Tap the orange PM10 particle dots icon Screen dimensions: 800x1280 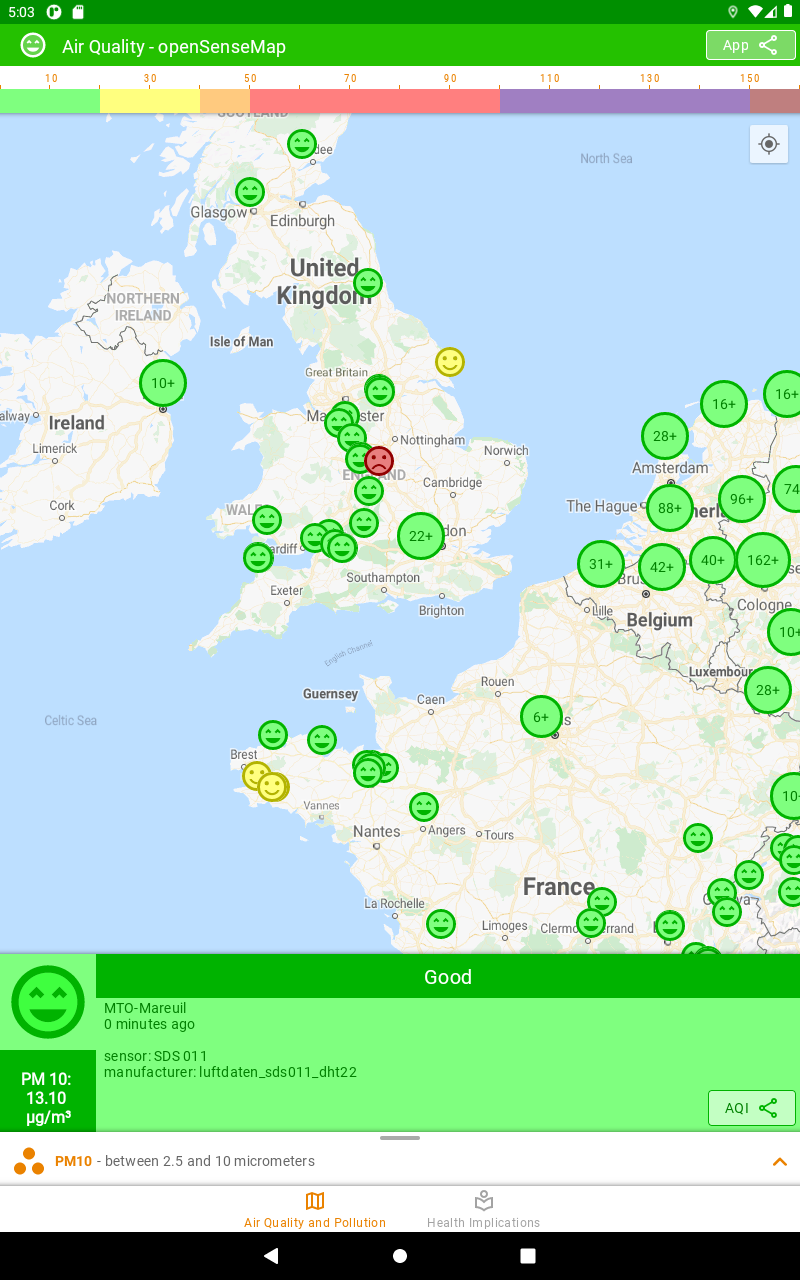coord(29,1161)
